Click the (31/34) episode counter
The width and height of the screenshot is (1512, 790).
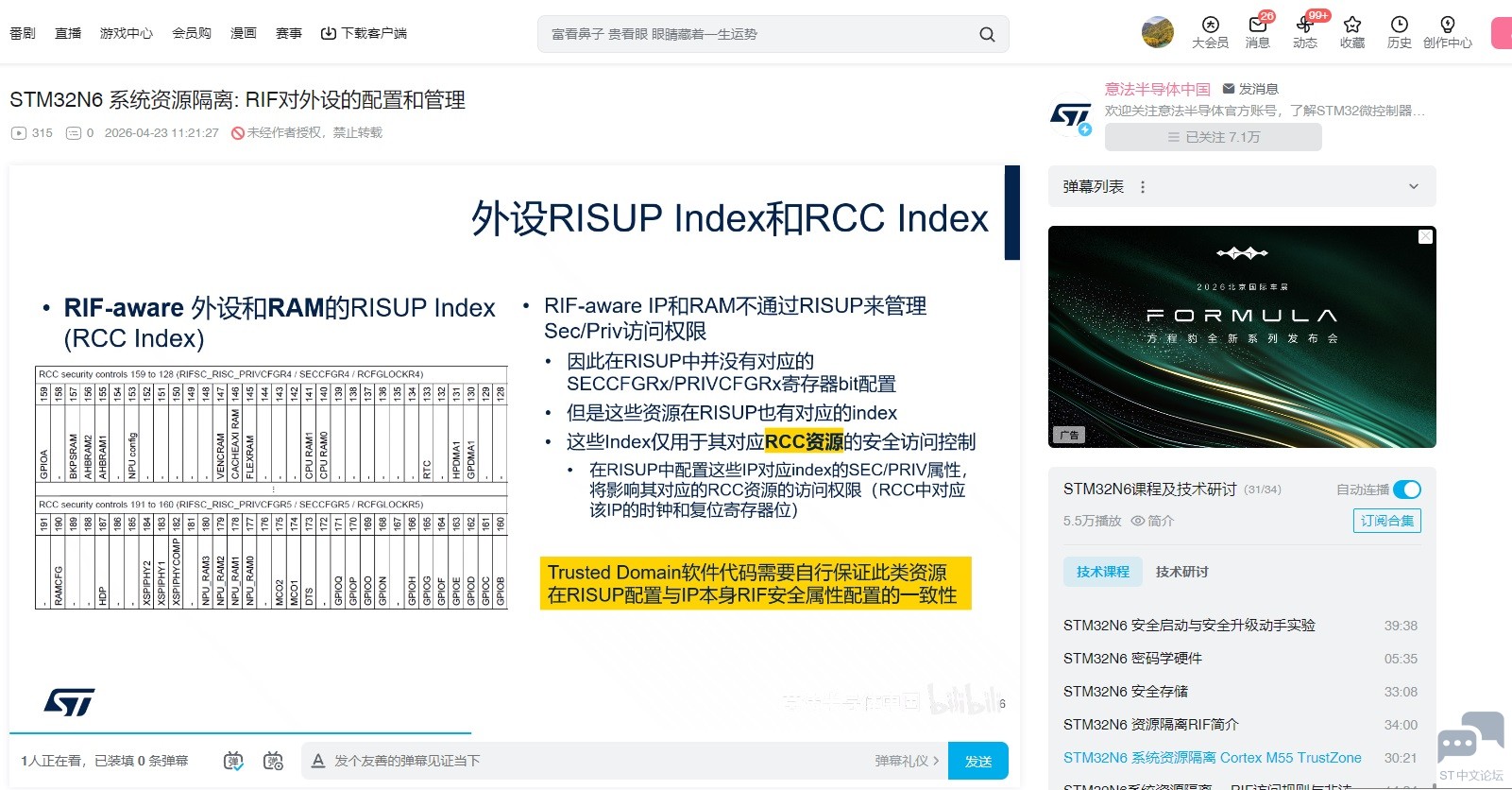click(x=1263, y=489)
